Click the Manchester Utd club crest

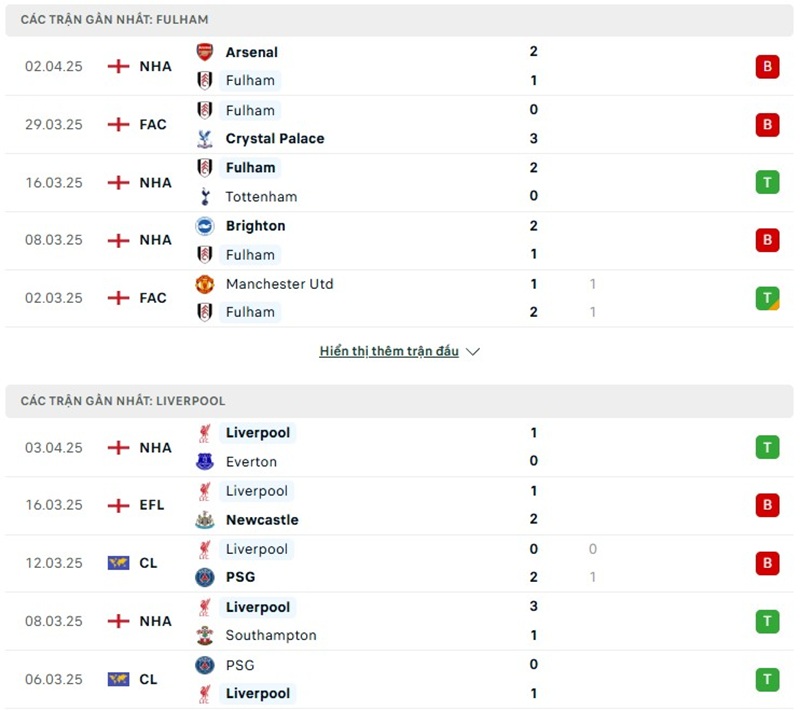pos(205,284)
